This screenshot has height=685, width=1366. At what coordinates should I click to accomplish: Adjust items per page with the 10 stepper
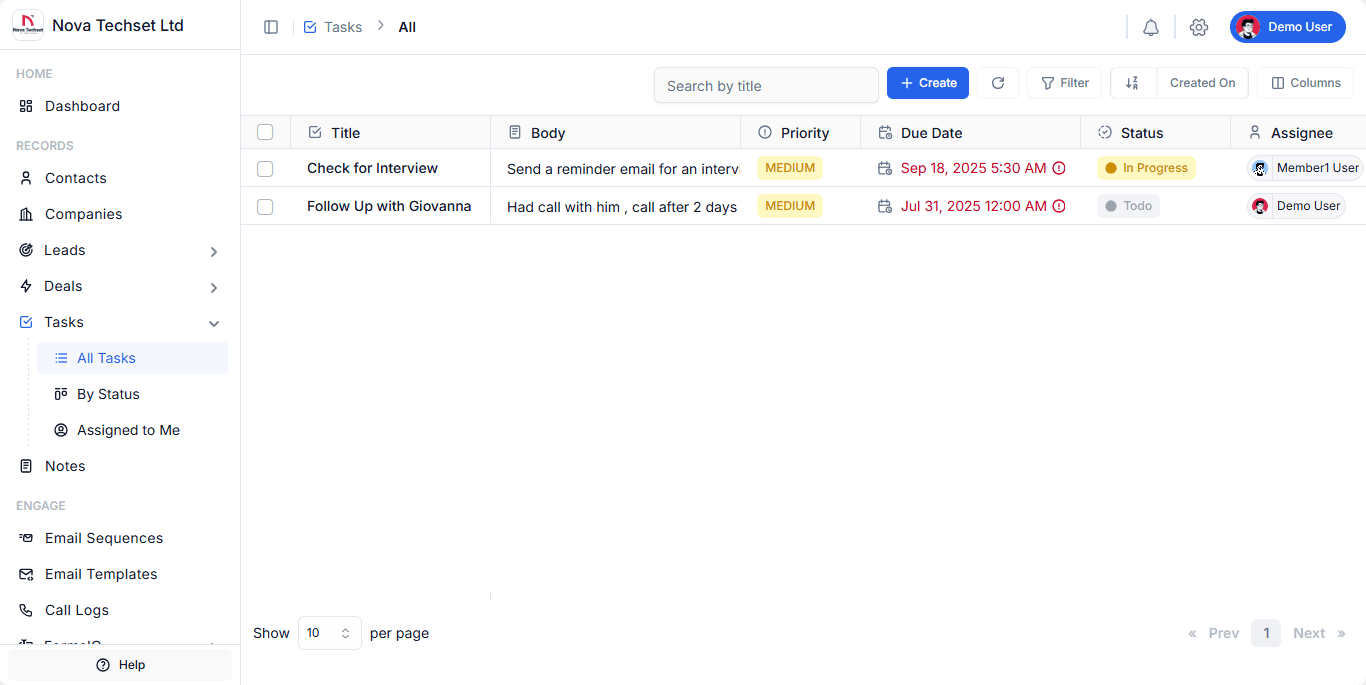(x=347, y=633)
